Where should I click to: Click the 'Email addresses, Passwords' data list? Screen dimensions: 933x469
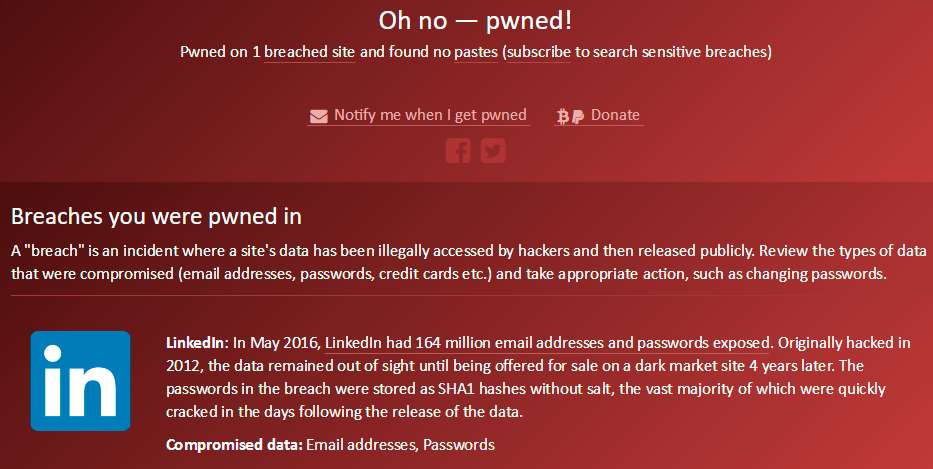point(400,445)
